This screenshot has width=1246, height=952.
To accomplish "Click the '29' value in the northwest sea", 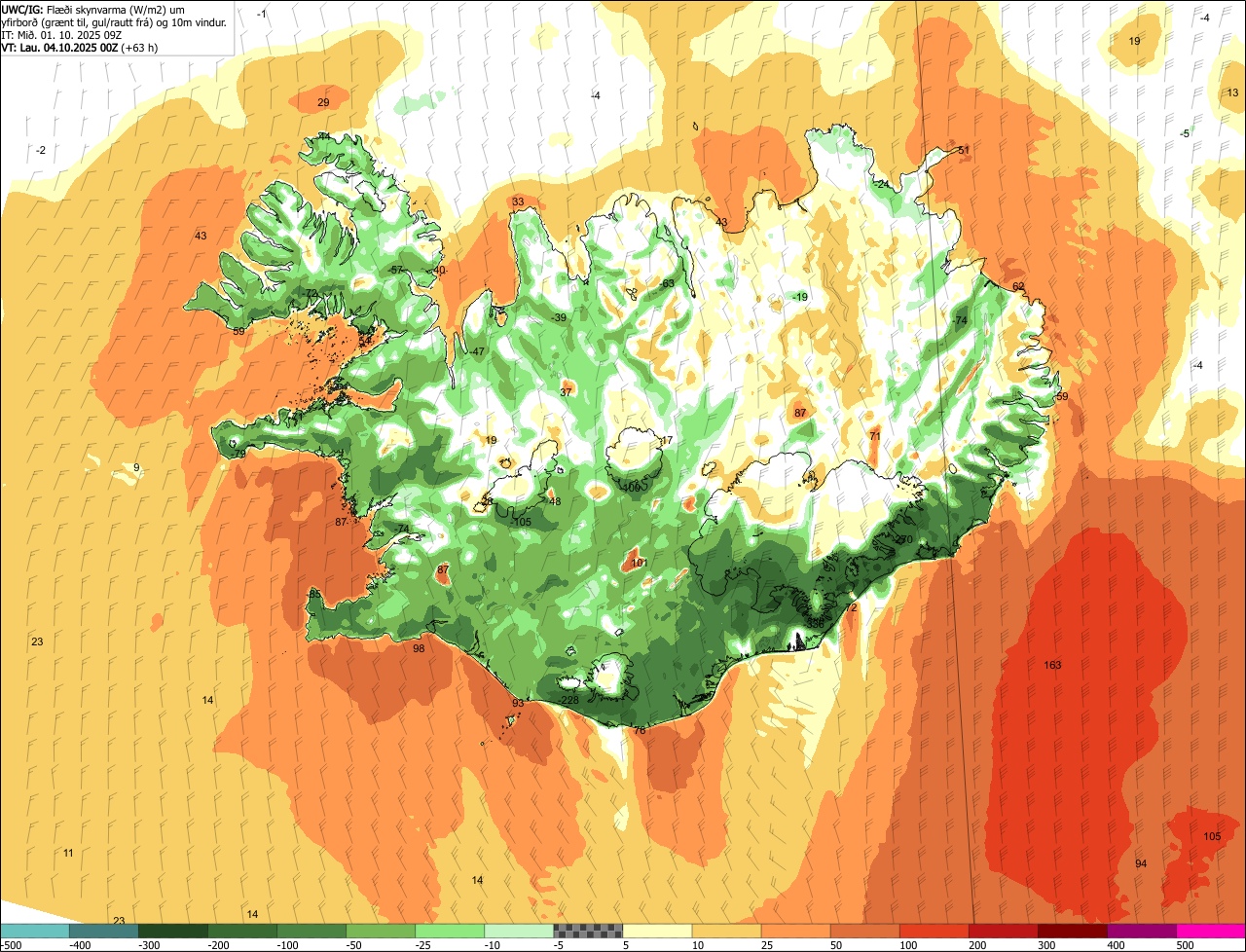I will click(323, 102).
